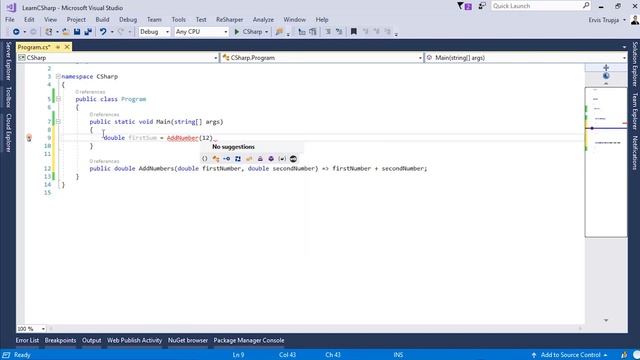Open the Any CPU platform dropdown
This screenshot has height=360, width=640.
[201, 31]
